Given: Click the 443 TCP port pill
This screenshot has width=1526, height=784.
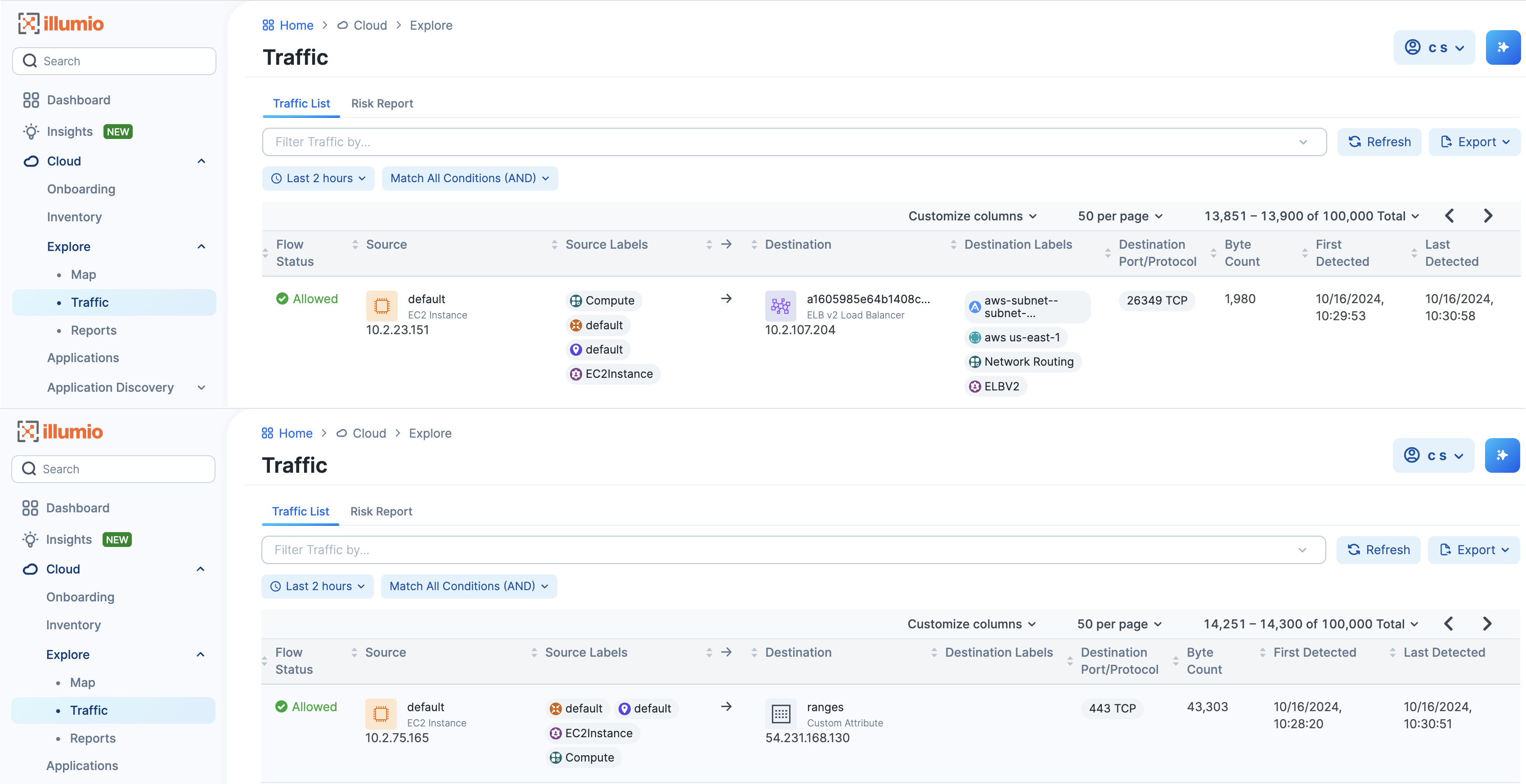Looking at the screenshot, I should tap(1112, 708).
